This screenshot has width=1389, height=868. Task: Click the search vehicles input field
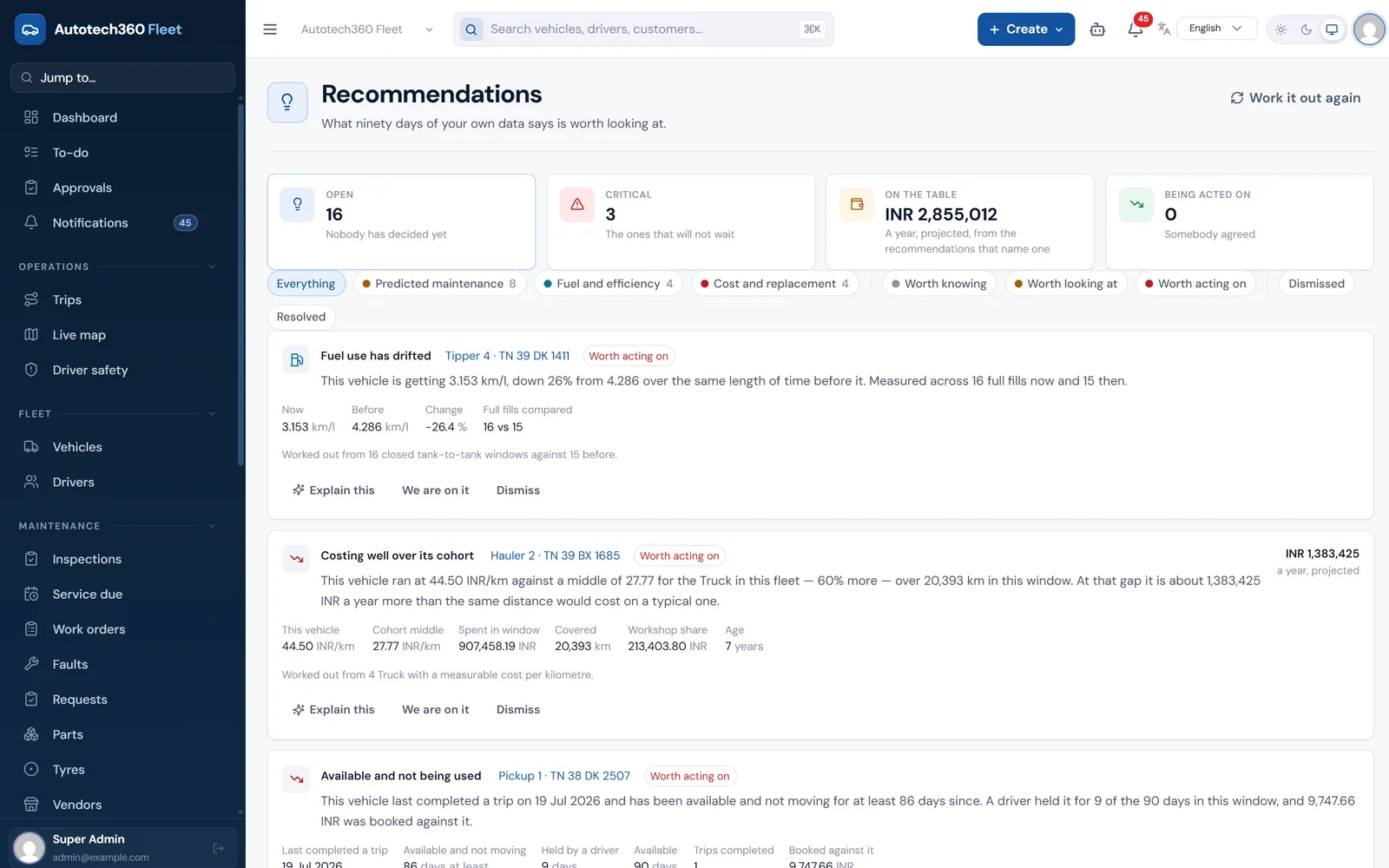643,30
